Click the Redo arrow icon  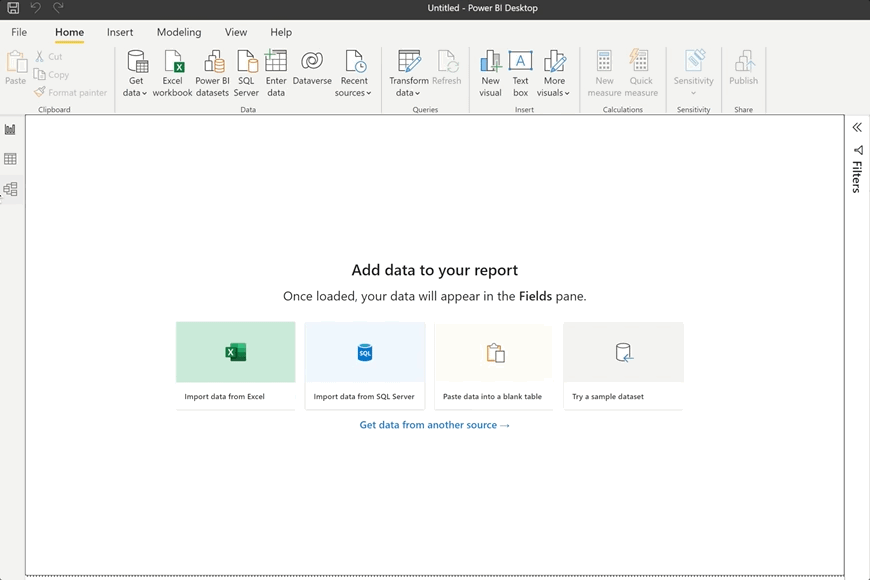point(58,8)
